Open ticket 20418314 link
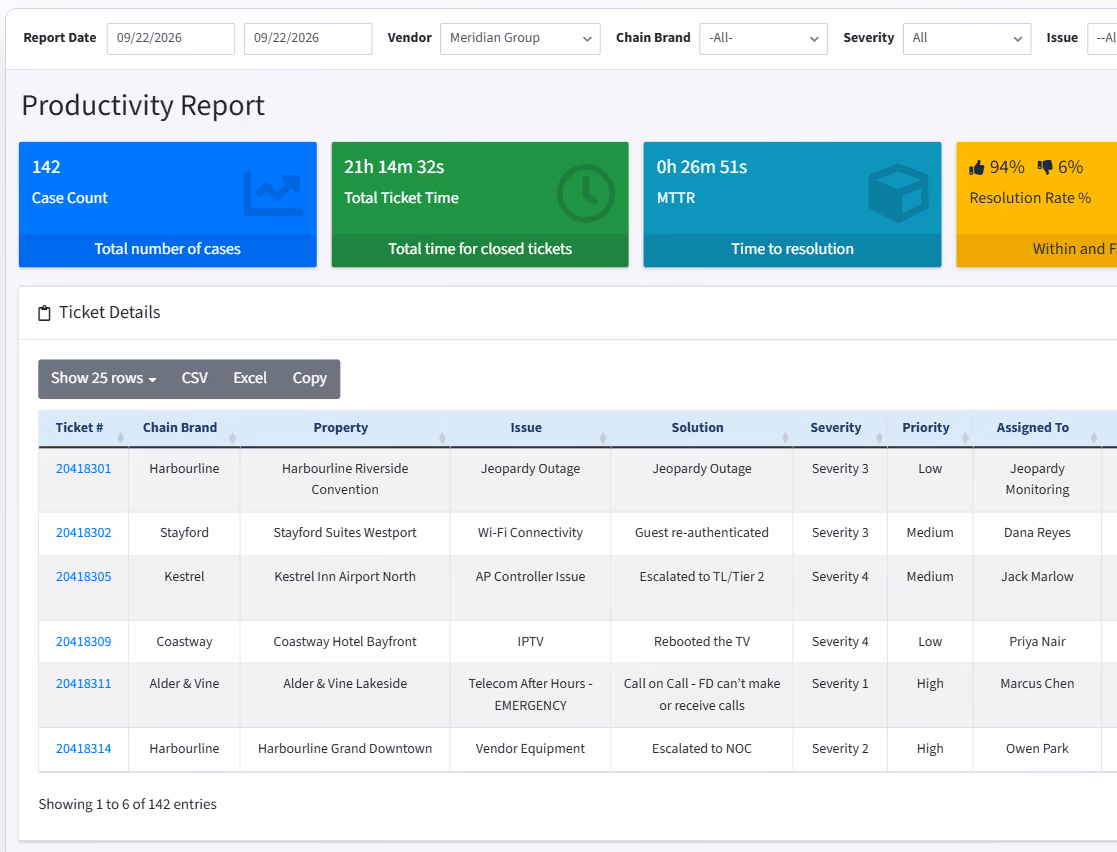This screenshot has width=1117, height=852. pyautogui.click(x=83, y=749)
